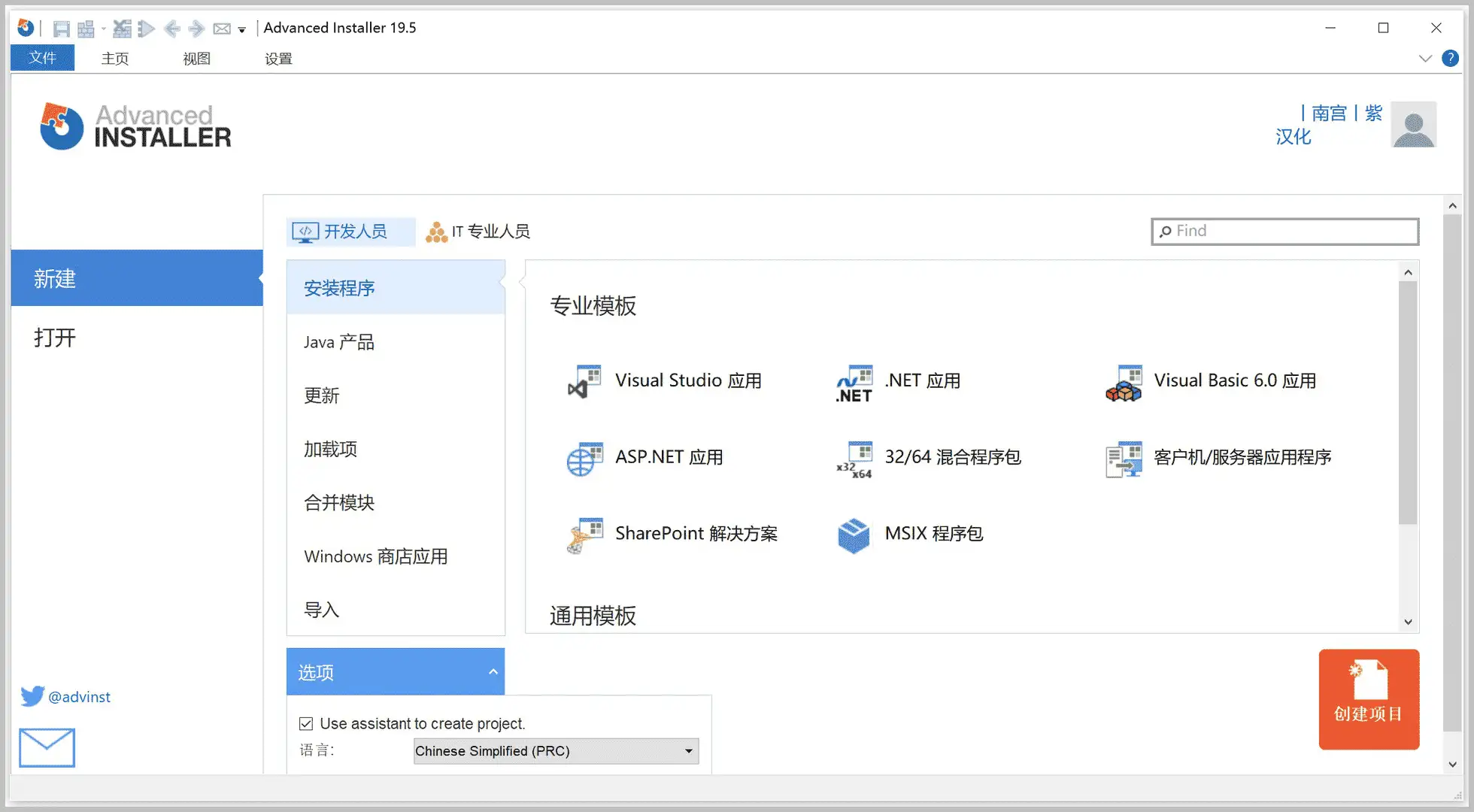
Task: Select the Visual Studio 应用 template icon
Action: [x=584, y=382]
